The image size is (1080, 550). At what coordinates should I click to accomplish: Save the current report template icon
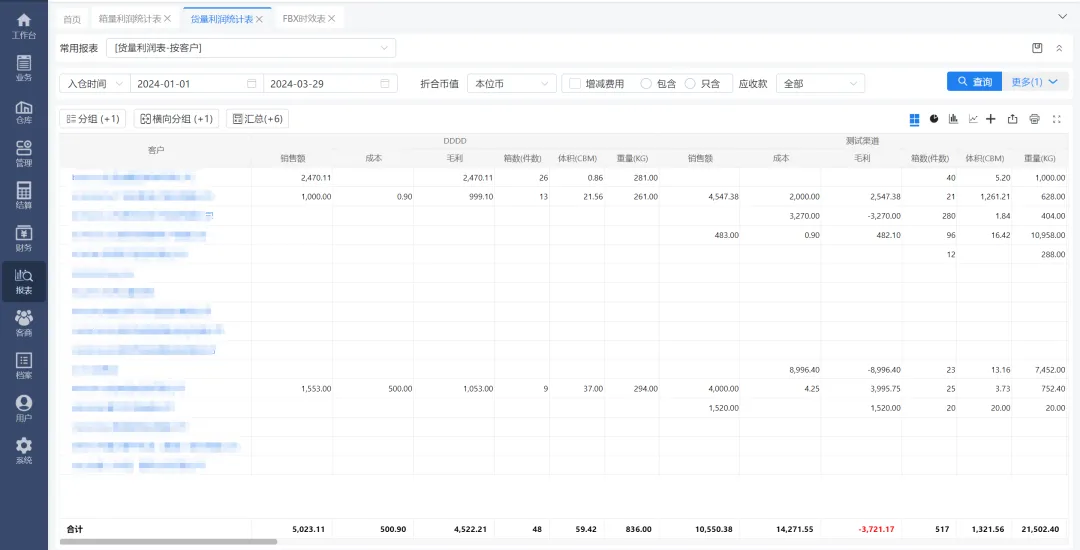(x=1037, y=48)
